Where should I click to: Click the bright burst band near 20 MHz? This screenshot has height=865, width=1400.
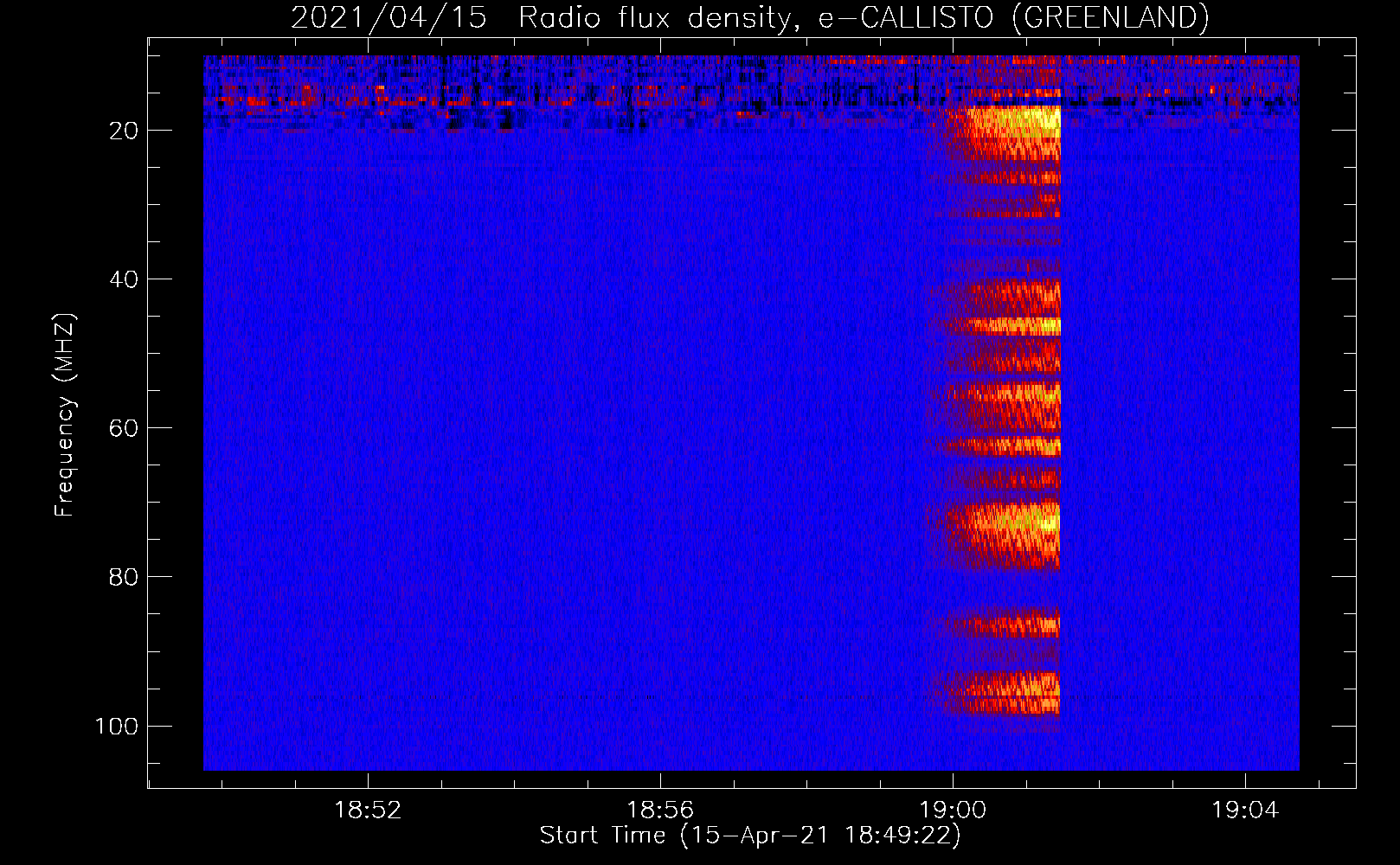(1004, 131)
